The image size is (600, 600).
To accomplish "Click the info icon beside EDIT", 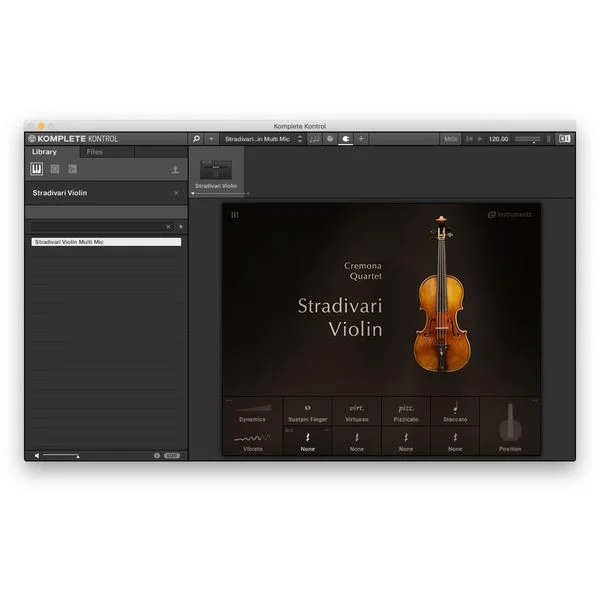I will pos(157,456).
